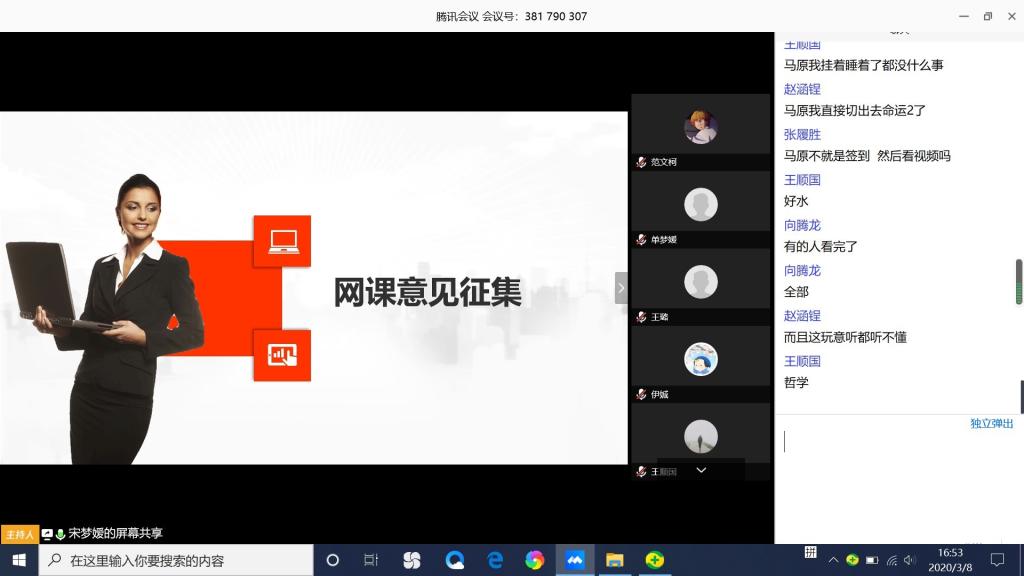The image size is (1024, 576).
Task: Open the Microsoft Edge taskbar icon
Action: (494, 560)
